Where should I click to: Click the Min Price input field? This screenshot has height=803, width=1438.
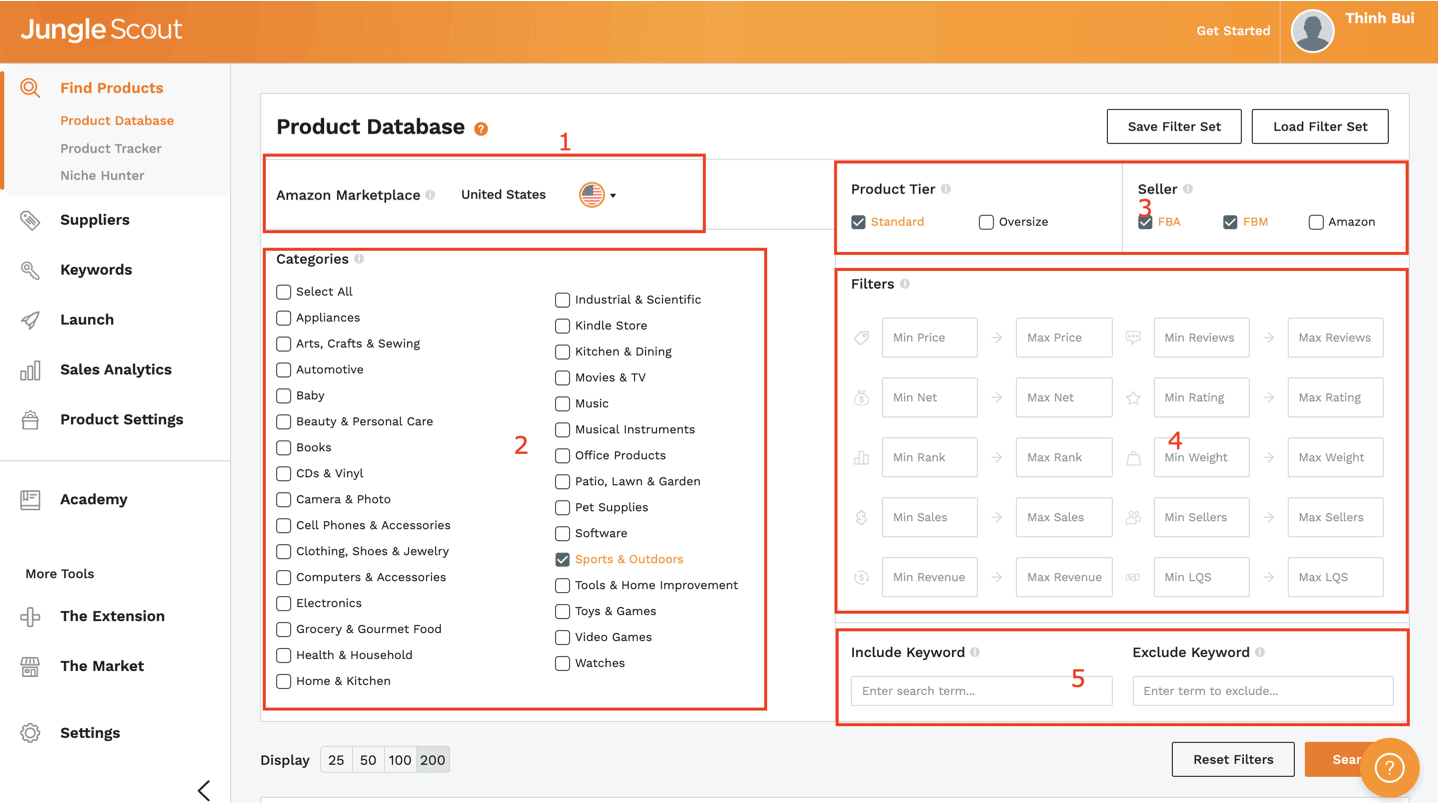coord(929,338)
